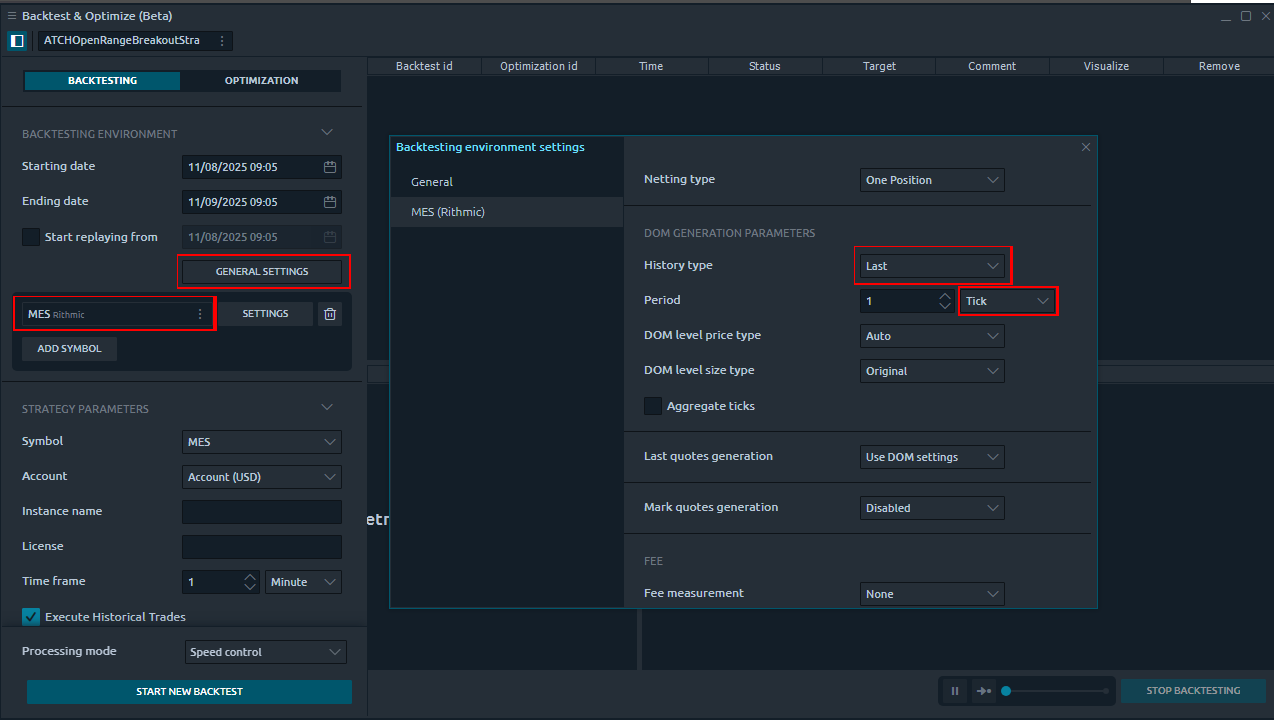
Task: Switch to the Optimization tab
Action: tap(261, 81)
